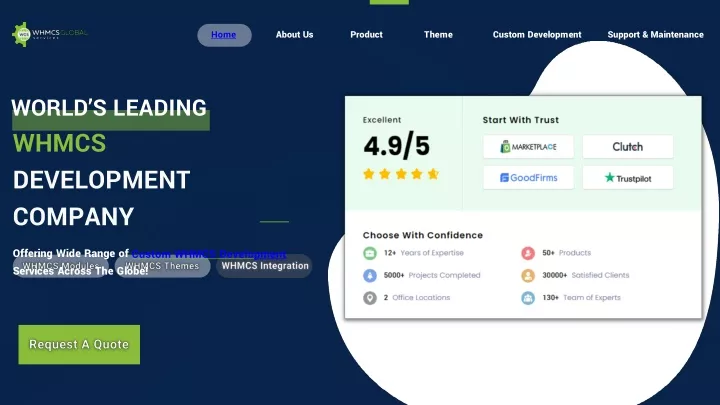720x405 pixels.
Task: Select the WHMCS Integration pill
Action: [x=264, y=266]
